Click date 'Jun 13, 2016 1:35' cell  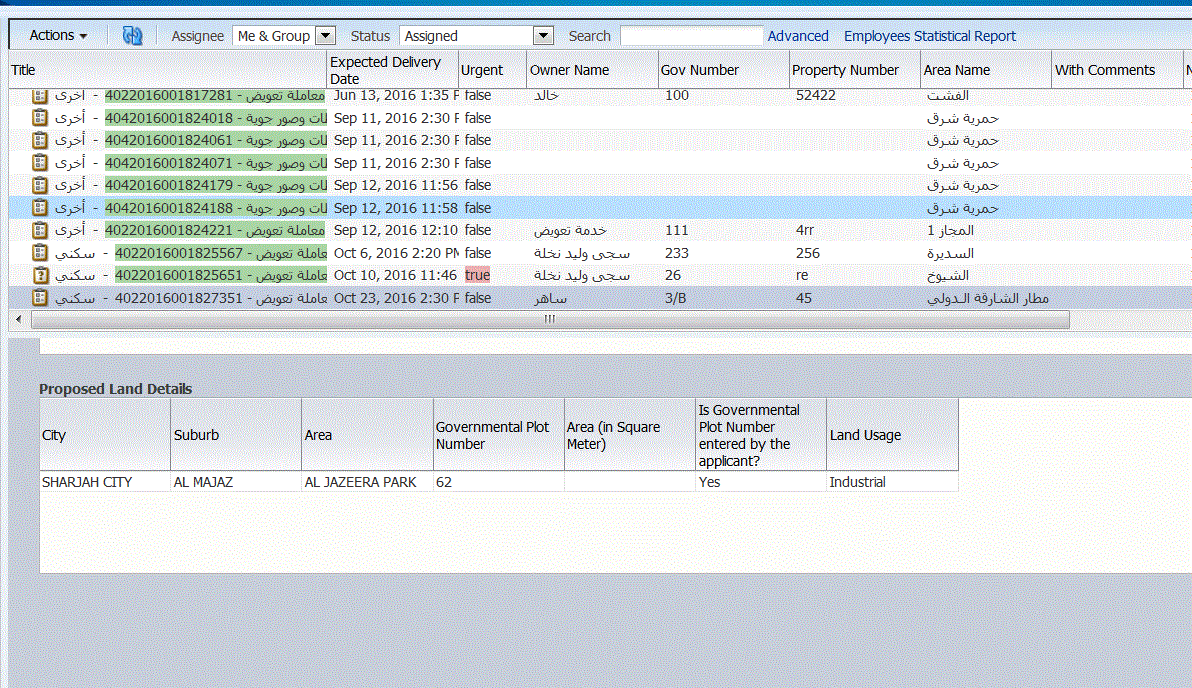point(396,96)
